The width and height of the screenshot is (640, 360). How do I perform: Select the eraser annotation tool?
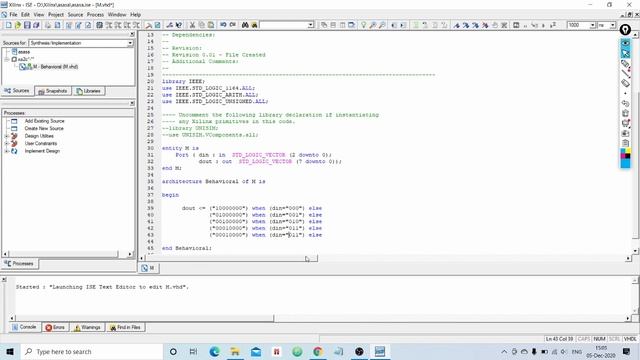pos(625,83)
